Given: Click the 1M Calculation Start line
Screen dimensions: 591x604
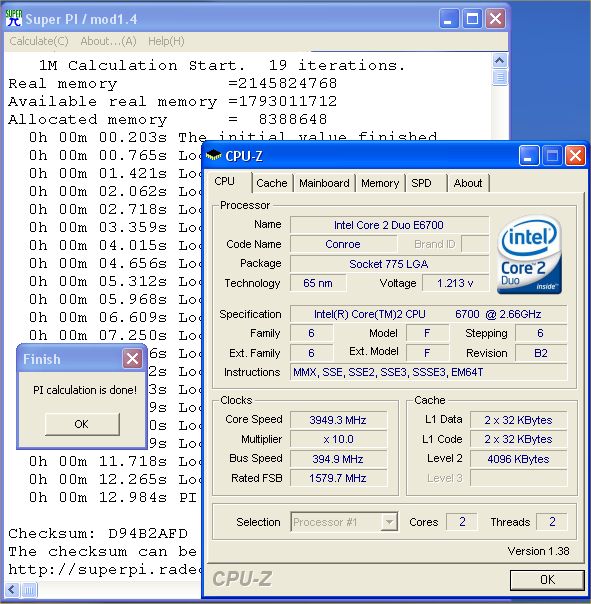Looking at the screenshot, I should click(222, 65).
